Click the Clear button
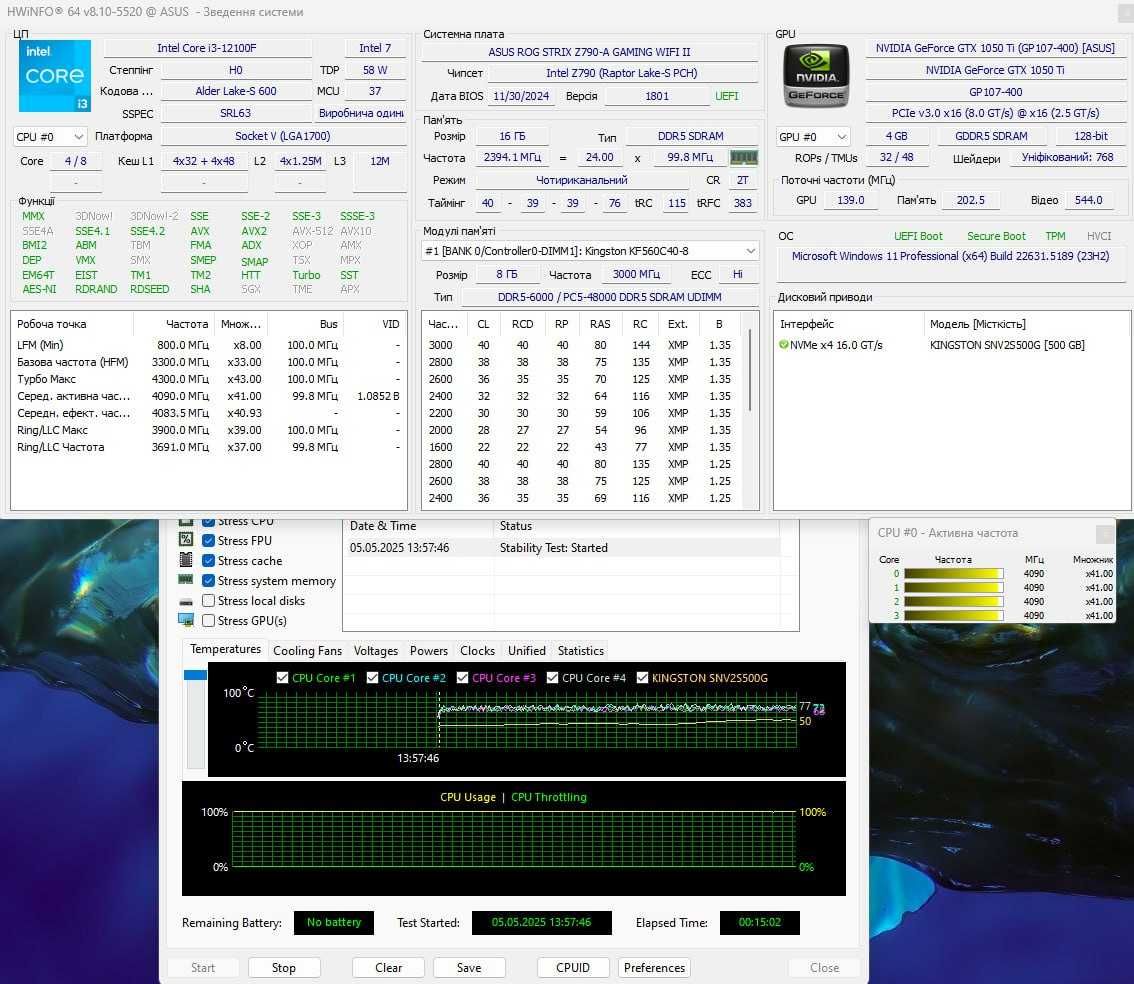Viewport: 1134px width, 984px height. tap(388, 967)
